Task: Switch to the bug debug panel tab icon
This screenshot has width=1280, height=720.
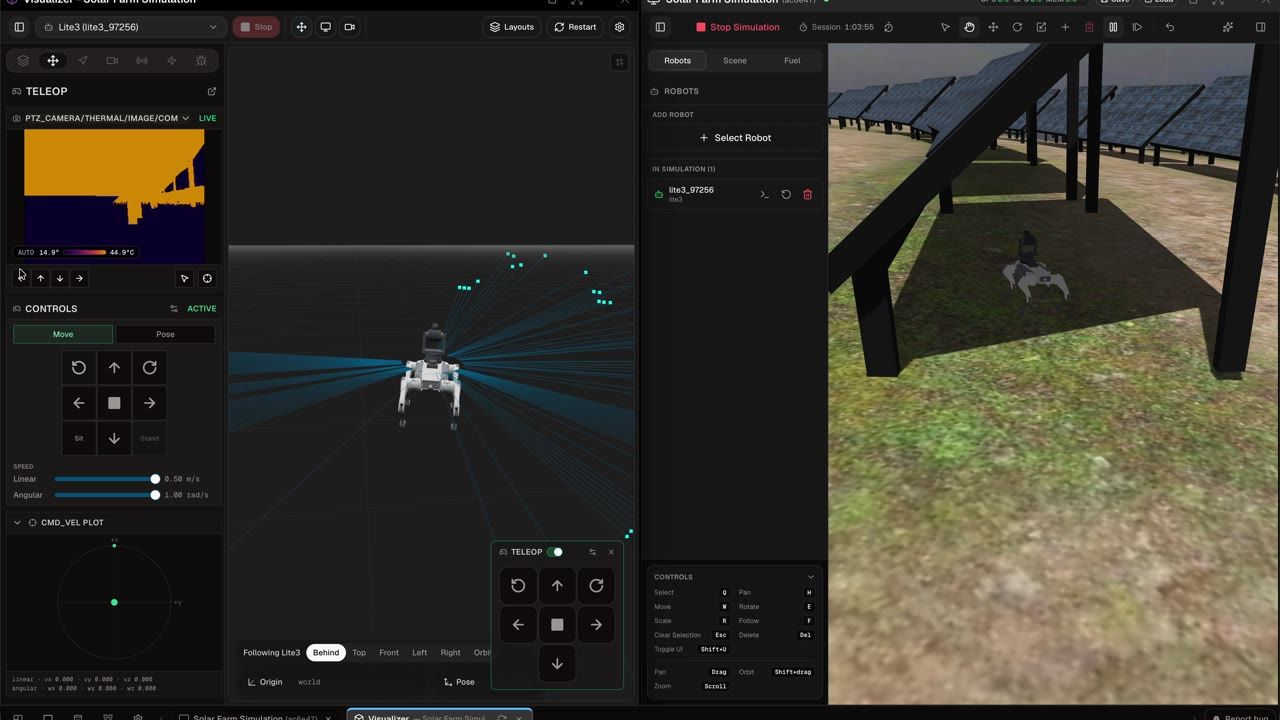Action: click(201, 61)
